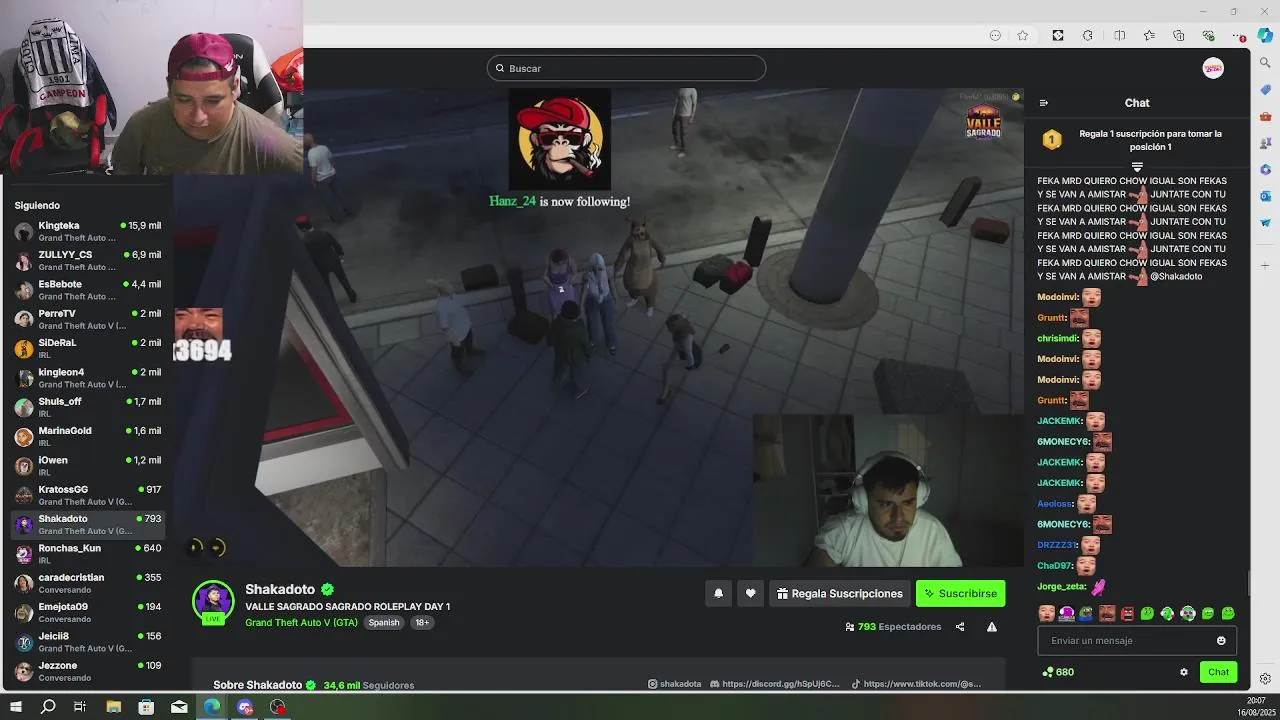Open the Shakadoto live avatar below the video

point(213,602)
